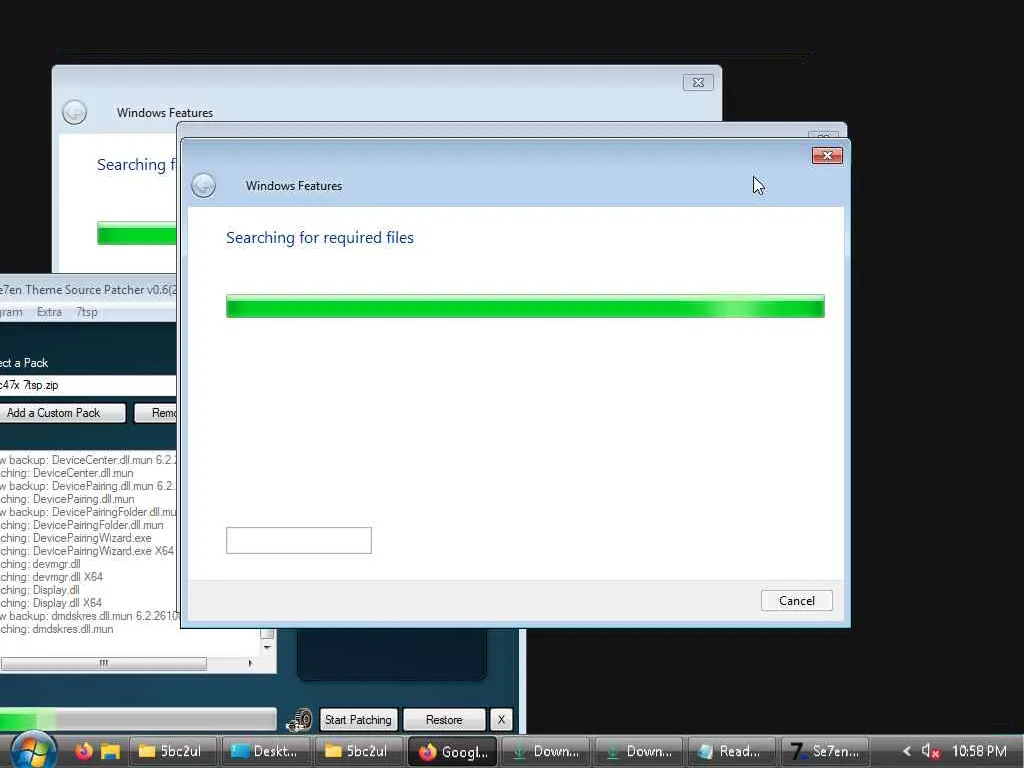1024x768 pixels.
Task: Close the front Windows Features dialog
Action: pyautogui.click(x=827, y=155)
